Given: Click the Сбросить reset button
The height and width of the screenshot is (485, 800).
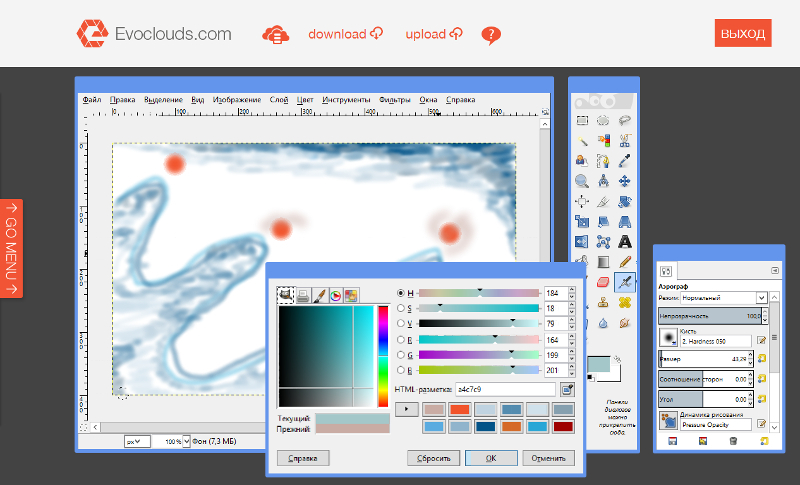Looking at the screenshot, I should (x=433, y=458).
